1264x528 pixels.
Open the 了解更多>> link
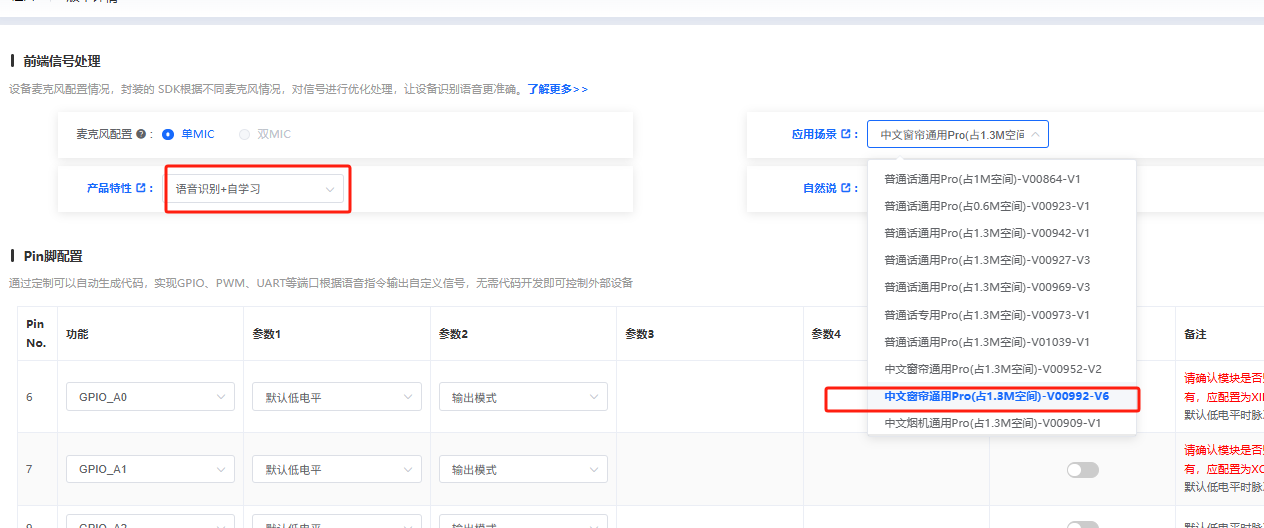click(x=558, y=89)
